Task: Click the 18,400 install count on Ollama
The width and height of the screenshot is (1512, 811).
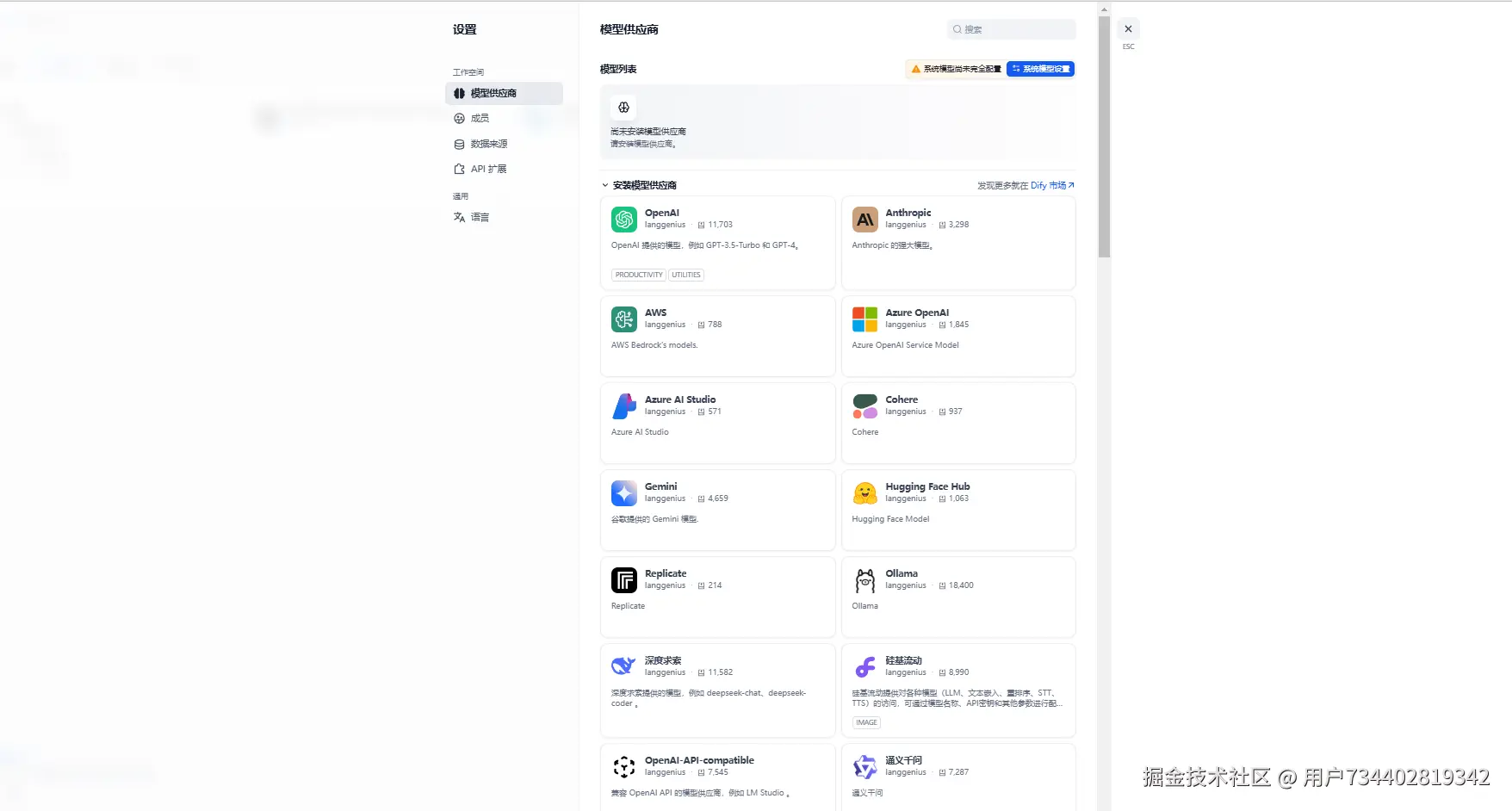Action: pyautogui.click(x=961, y=586)
